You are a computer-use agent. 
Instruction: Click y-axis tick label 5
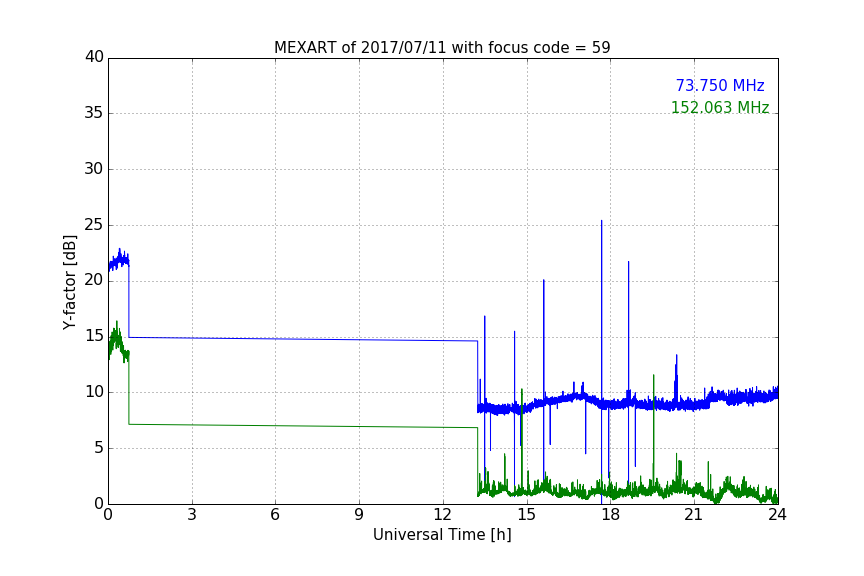tap(99, 448)
